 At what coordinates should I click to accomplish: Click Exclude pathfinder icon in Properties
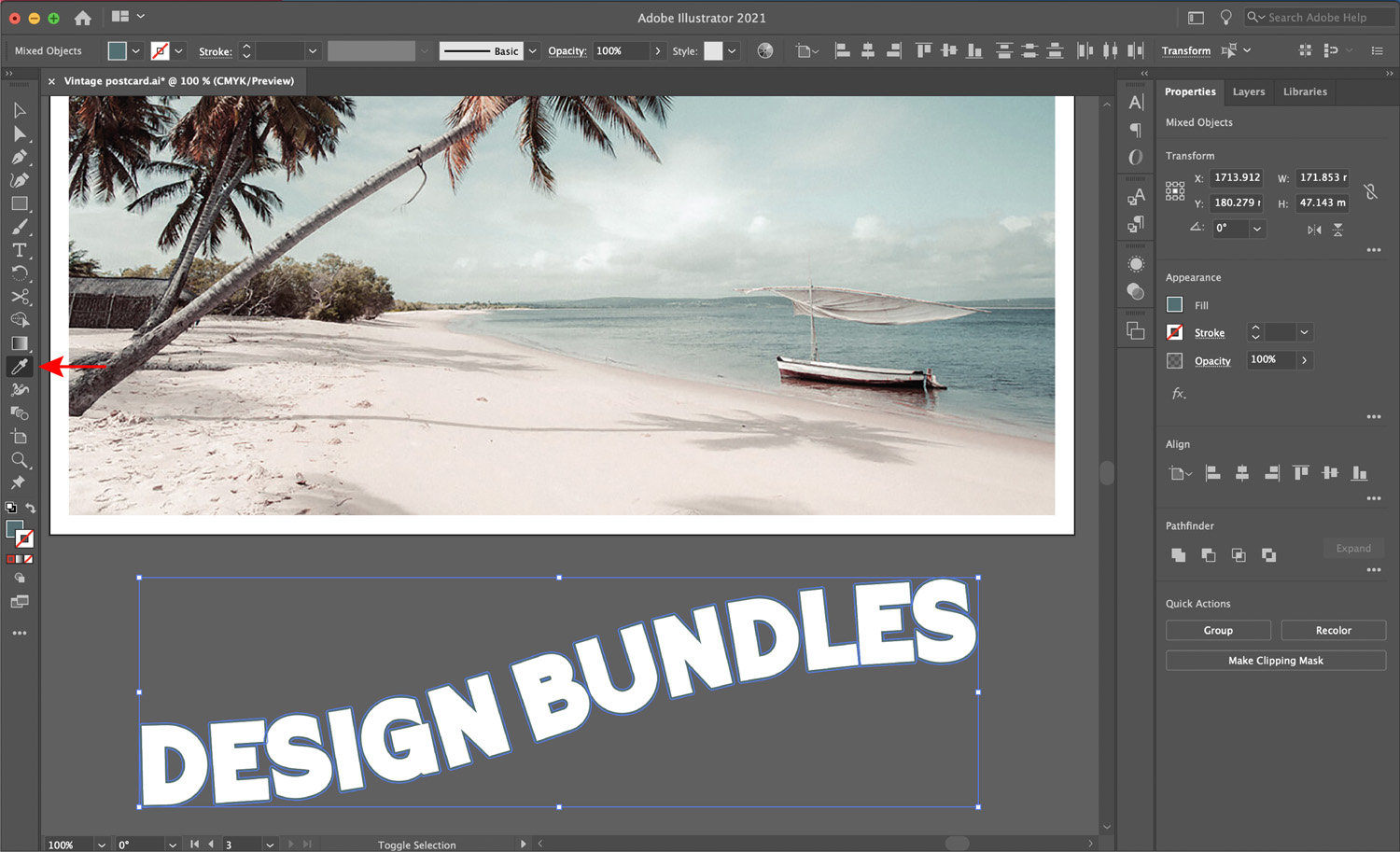click(1268, 555)
